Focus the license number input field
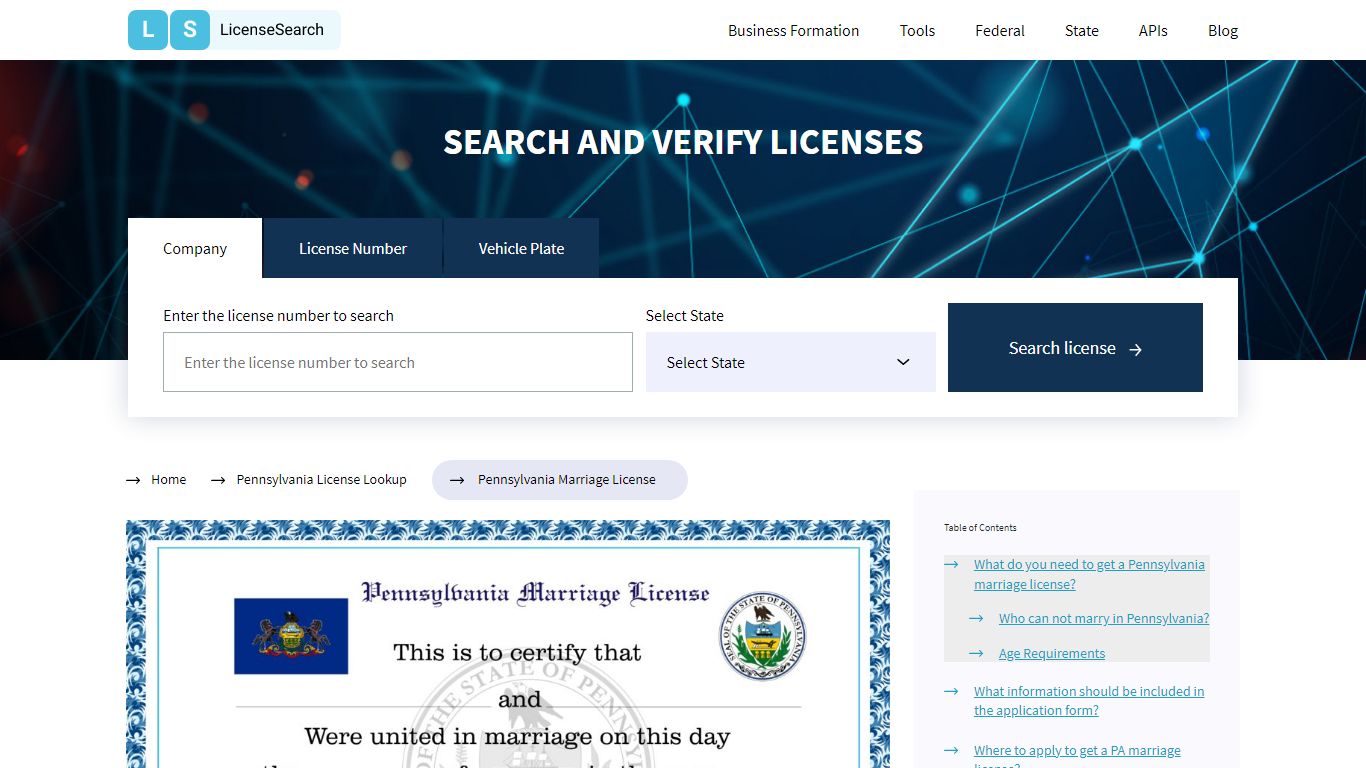This screenshot has width=1366, height=768. pyautogui.click(x=398, y=362)
